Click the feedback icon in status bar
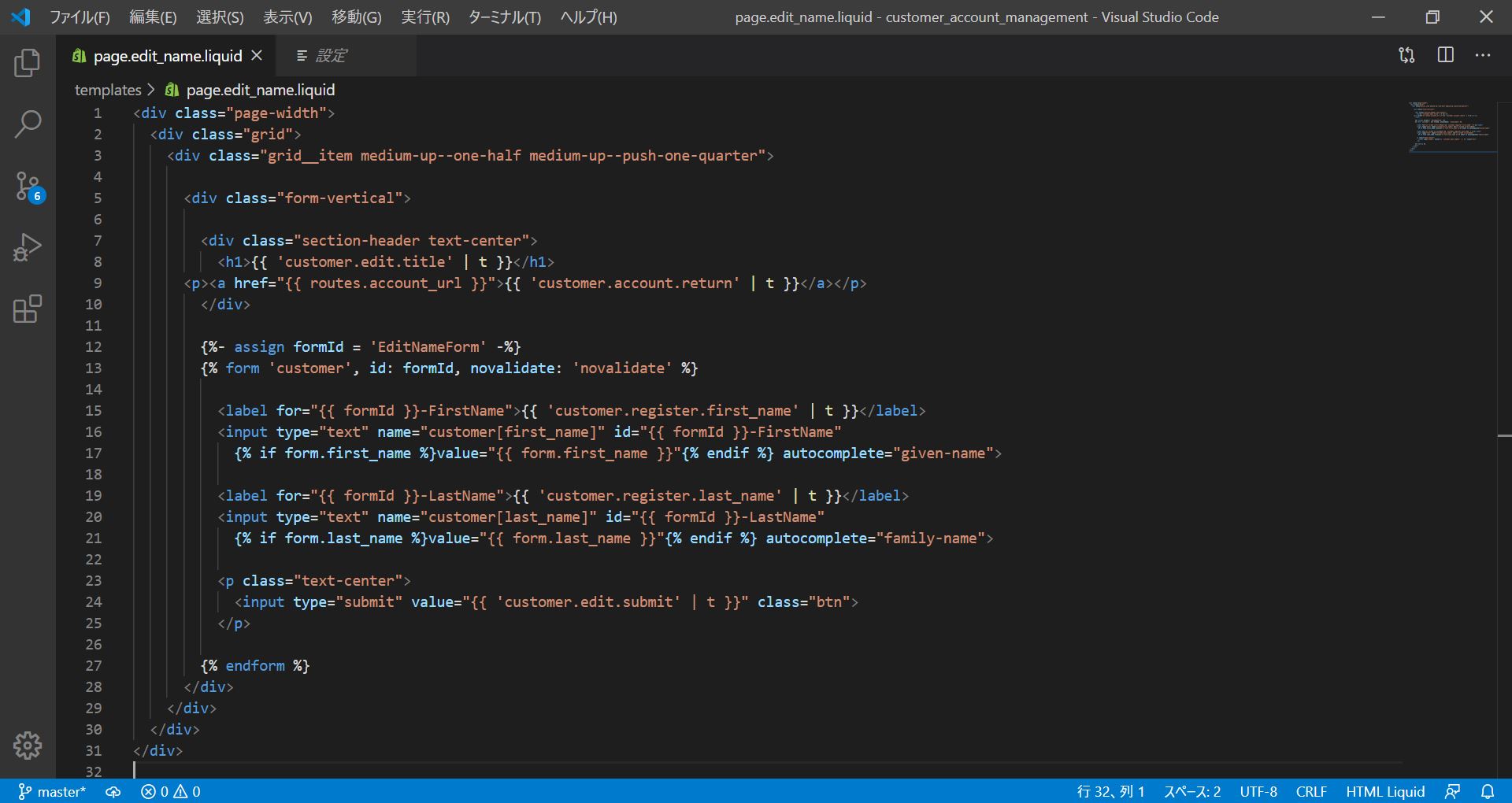Image resolution: width=1512 pixels, height=803 pixels. coord(1453,791)
